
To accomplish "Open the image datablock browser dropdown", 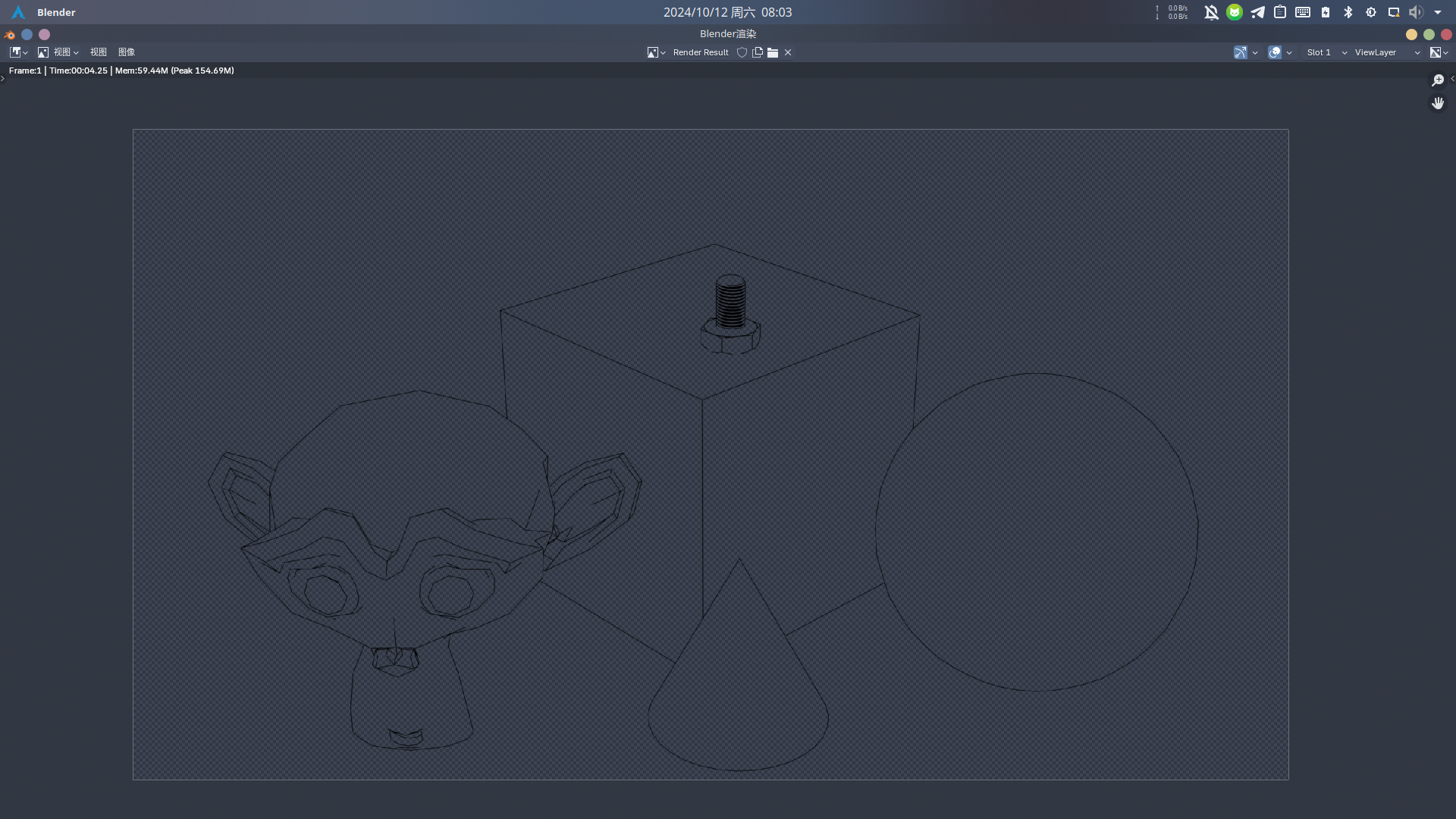I will tap(656, 52).
